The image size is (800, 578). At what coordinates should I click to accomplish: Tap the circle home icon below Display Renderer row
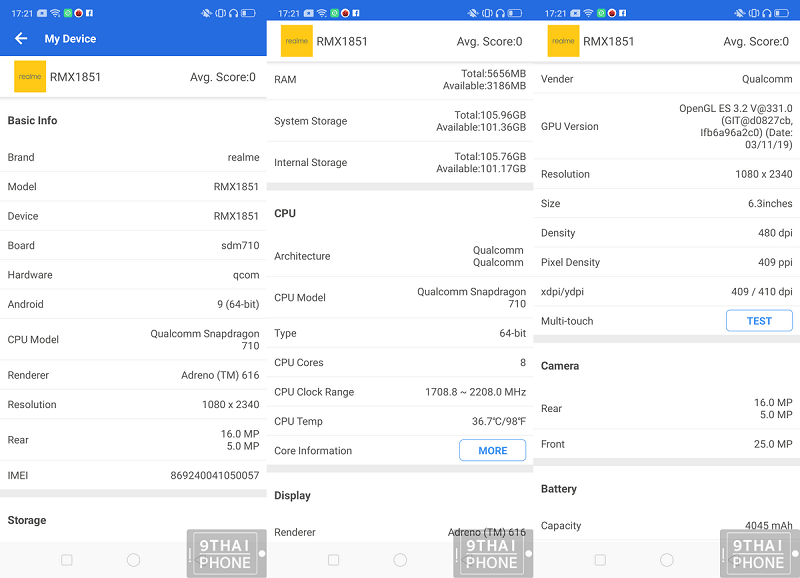coord(400,560)
